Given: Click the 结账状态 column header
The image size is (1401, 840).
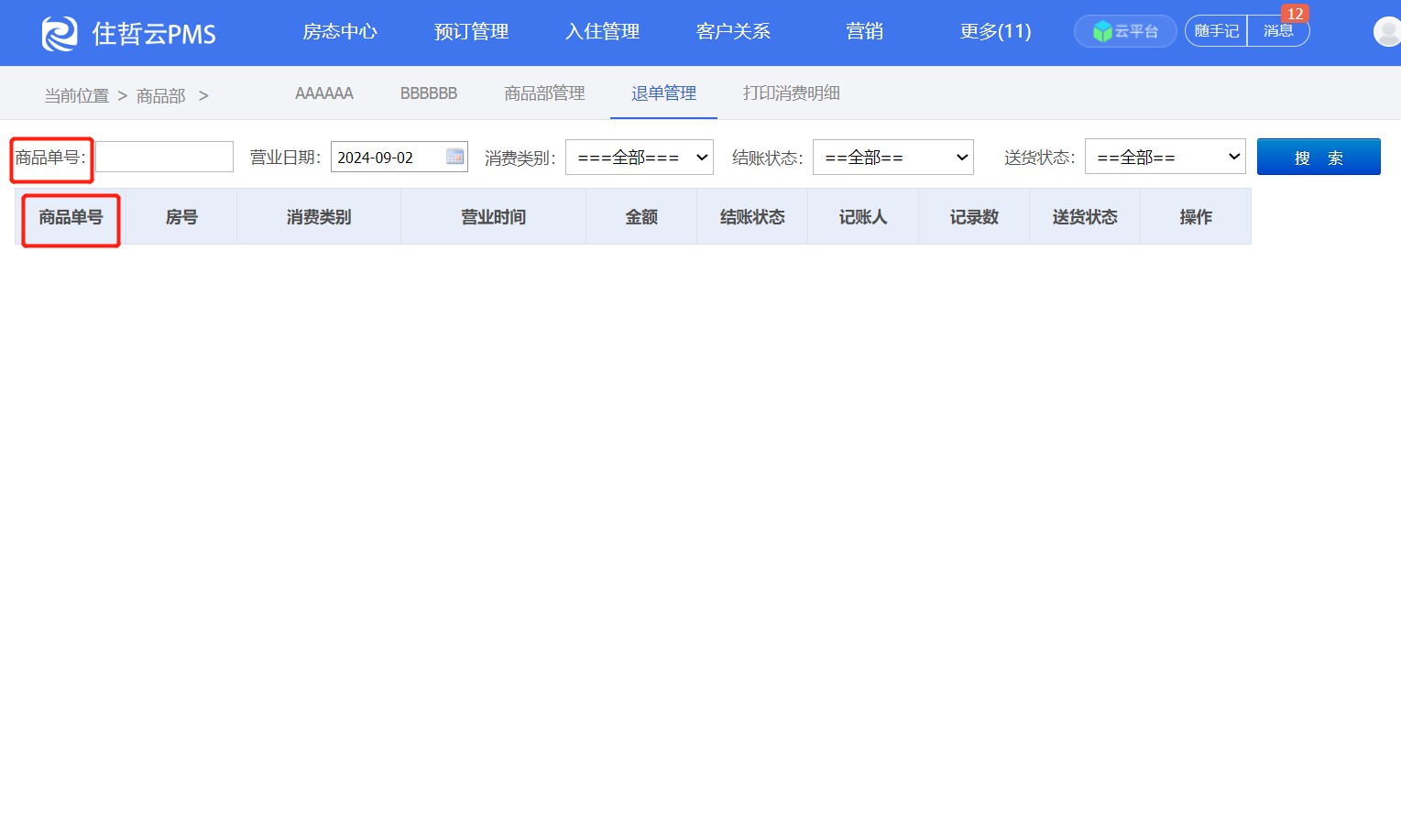Looking at the screenshot, I should [752, 217].
